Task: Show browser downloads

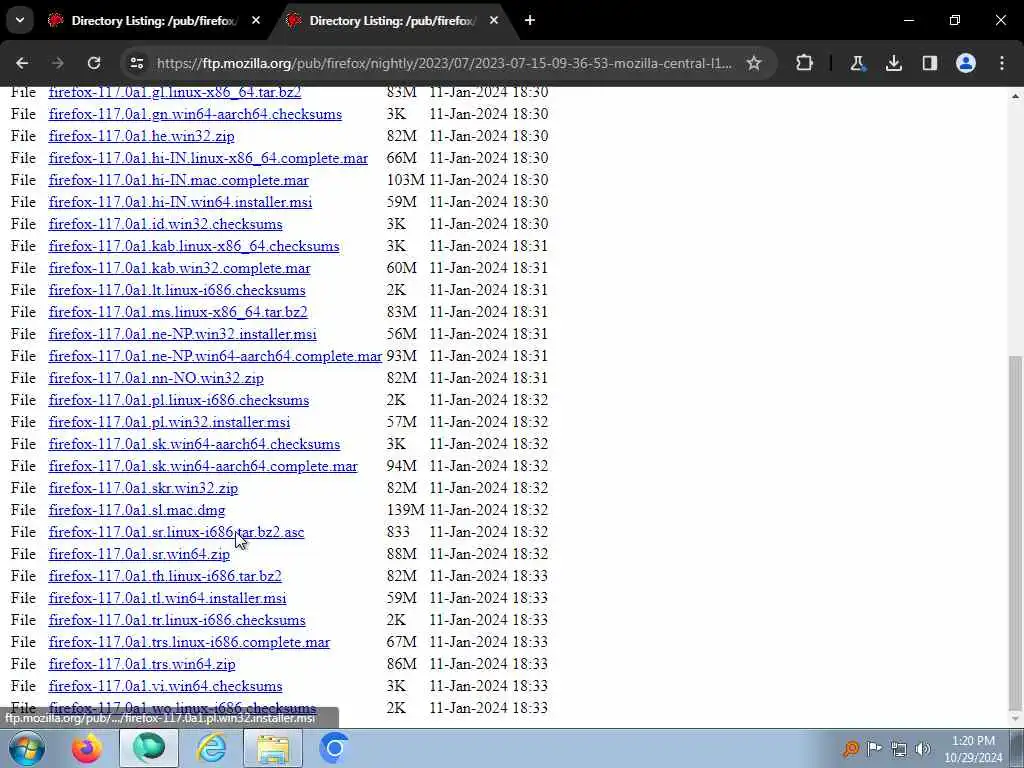Action: pos(893,63)
